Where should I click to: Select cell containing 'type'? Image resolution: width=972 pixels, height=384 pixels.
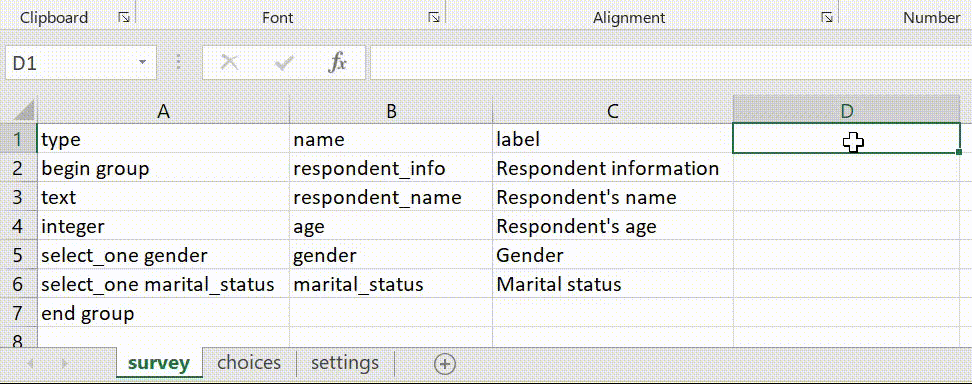(163, 139)
